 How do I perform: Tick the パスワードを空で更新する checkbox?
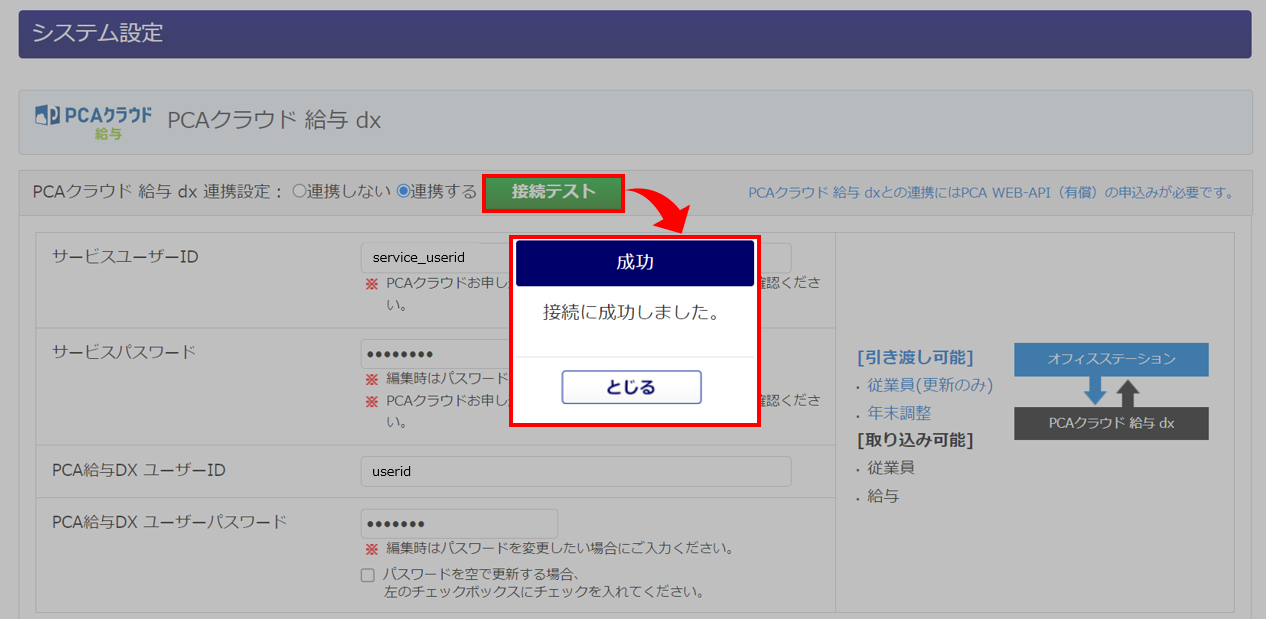[369, 575]
